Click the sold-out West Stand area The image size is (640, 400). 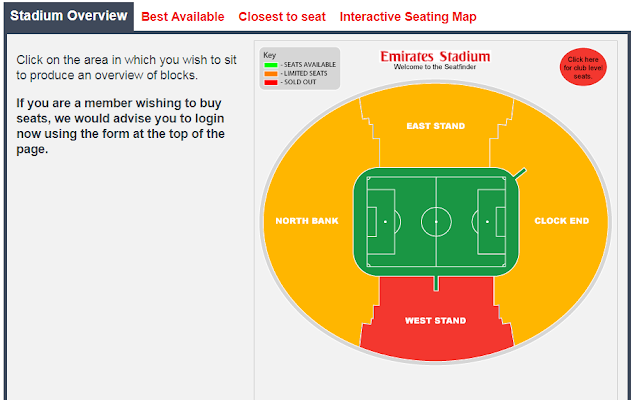435,320
